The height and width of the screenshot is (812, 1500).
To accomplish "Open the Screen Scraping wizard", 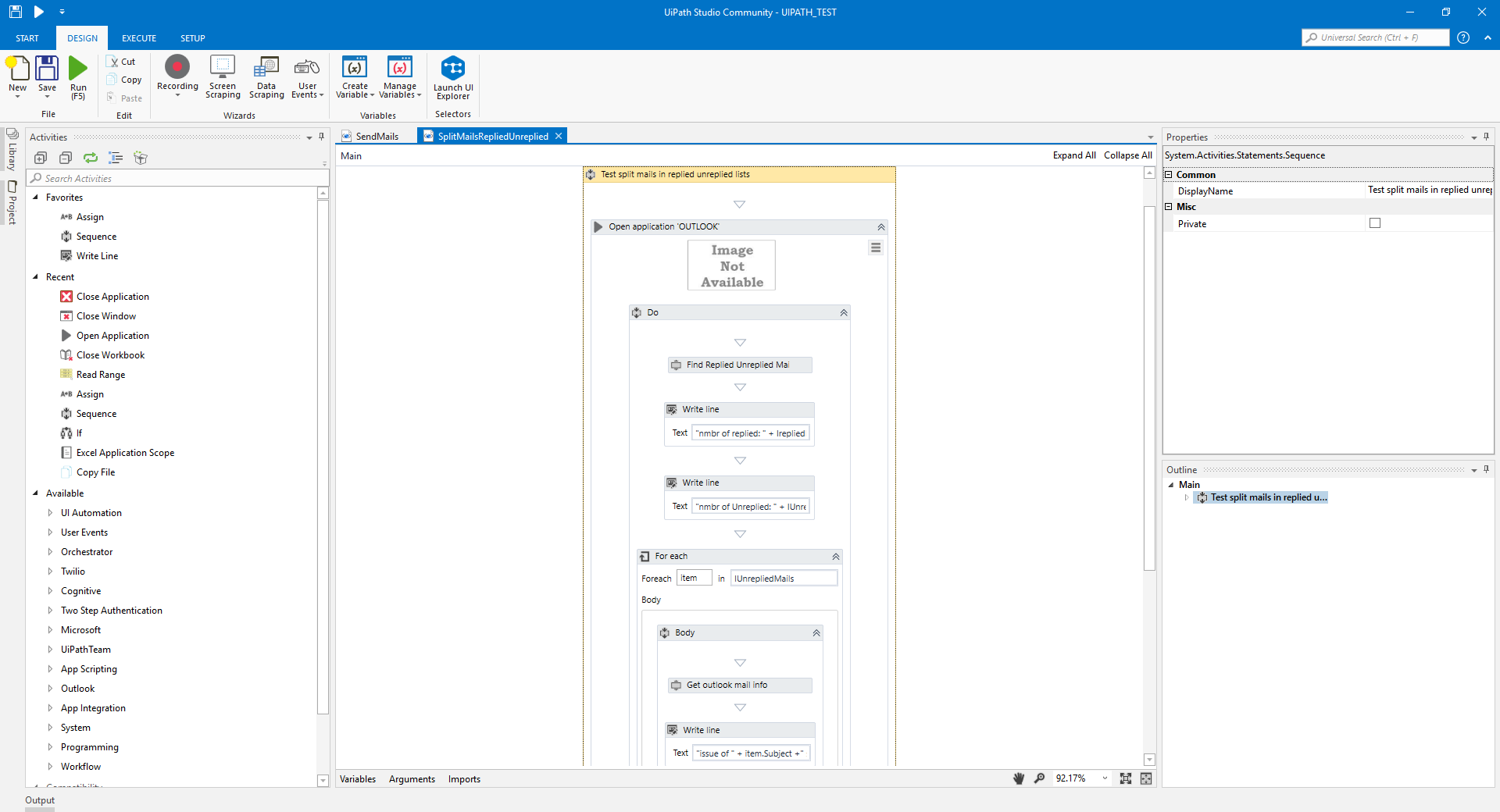I will tap(223, 67).
